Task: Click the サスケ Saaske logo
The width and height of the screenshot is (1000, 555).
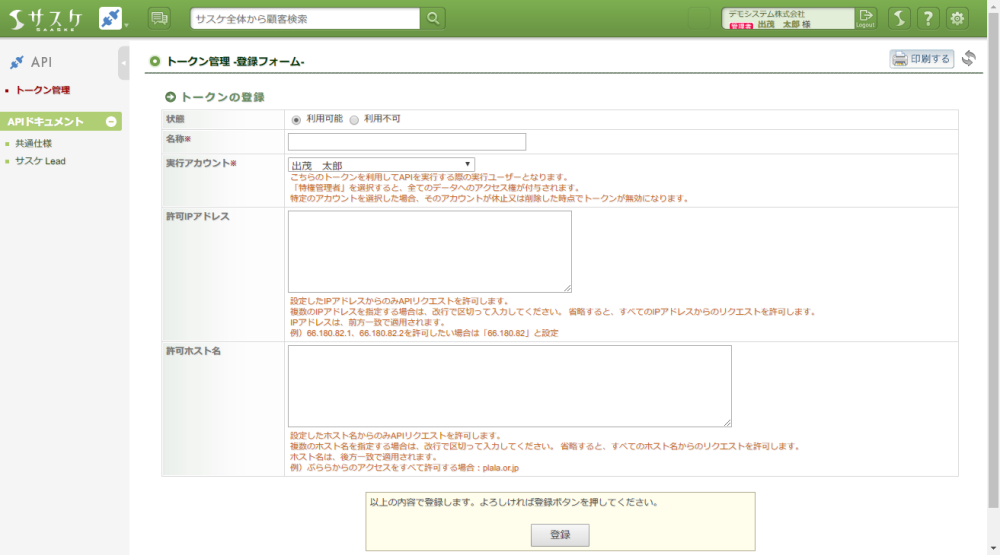Action: (x=47, y=18)
